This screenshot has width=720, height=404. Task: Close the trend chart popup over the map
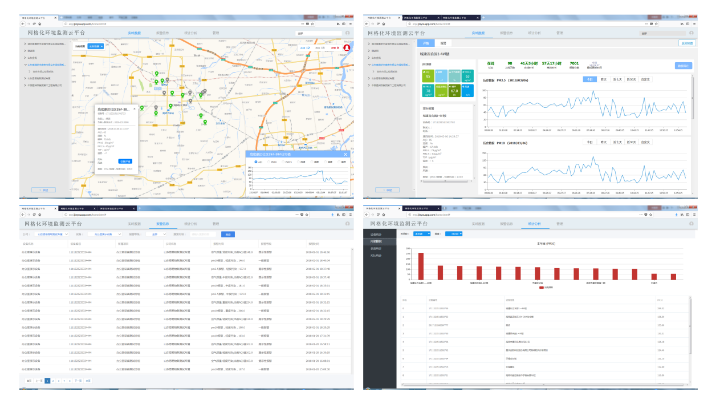click(x=347, y=155)
